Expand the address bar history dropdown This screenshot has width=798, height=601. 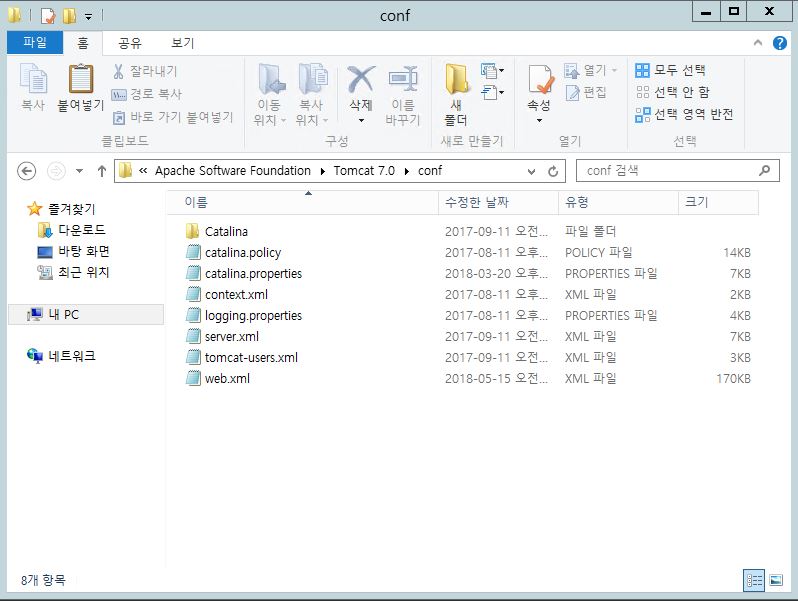tap(531, 171)
